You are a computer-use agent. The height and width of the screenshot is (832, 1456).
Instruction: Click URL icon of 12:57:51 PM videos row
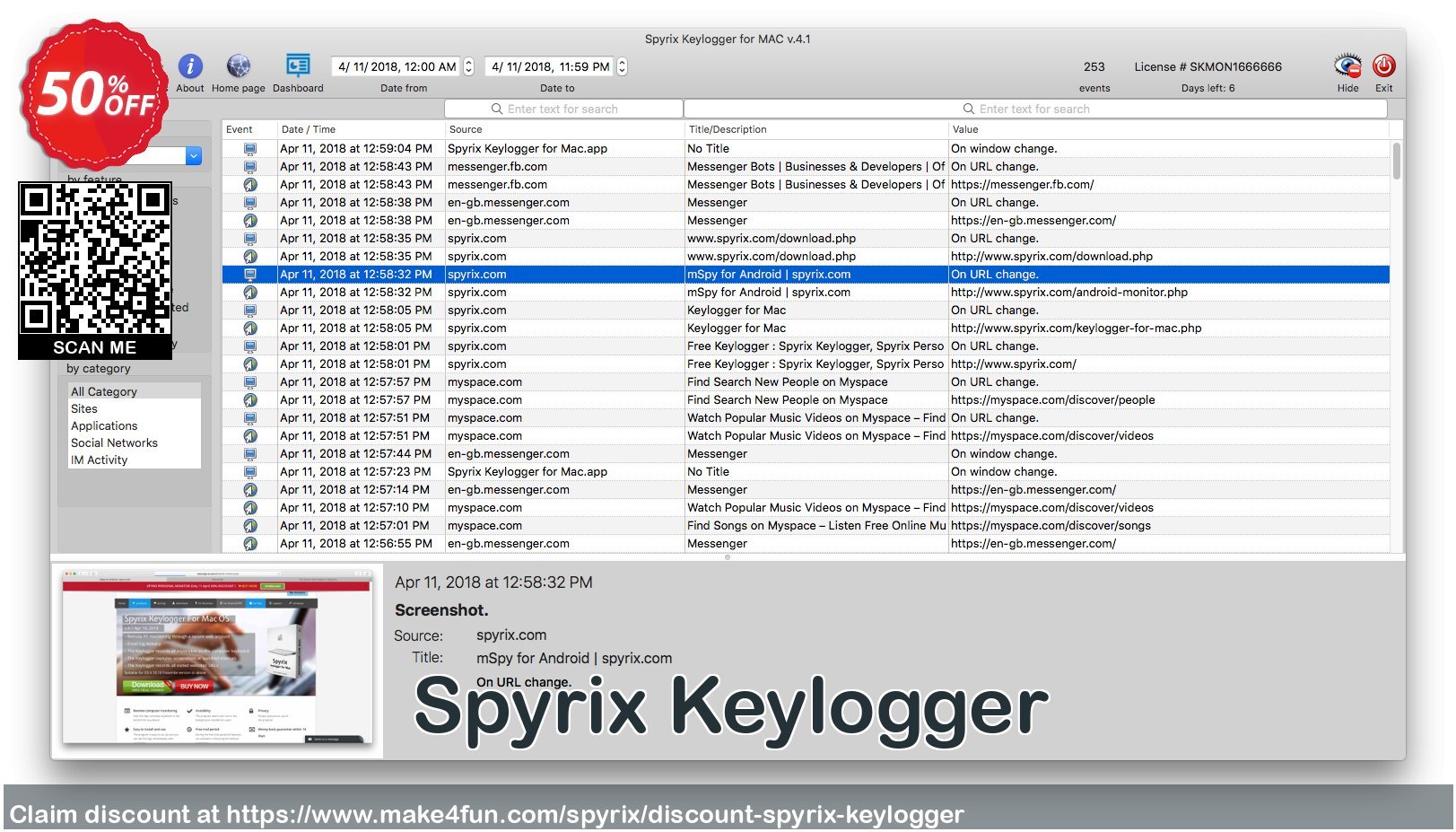pyautogui.click(x=250, y=436)
